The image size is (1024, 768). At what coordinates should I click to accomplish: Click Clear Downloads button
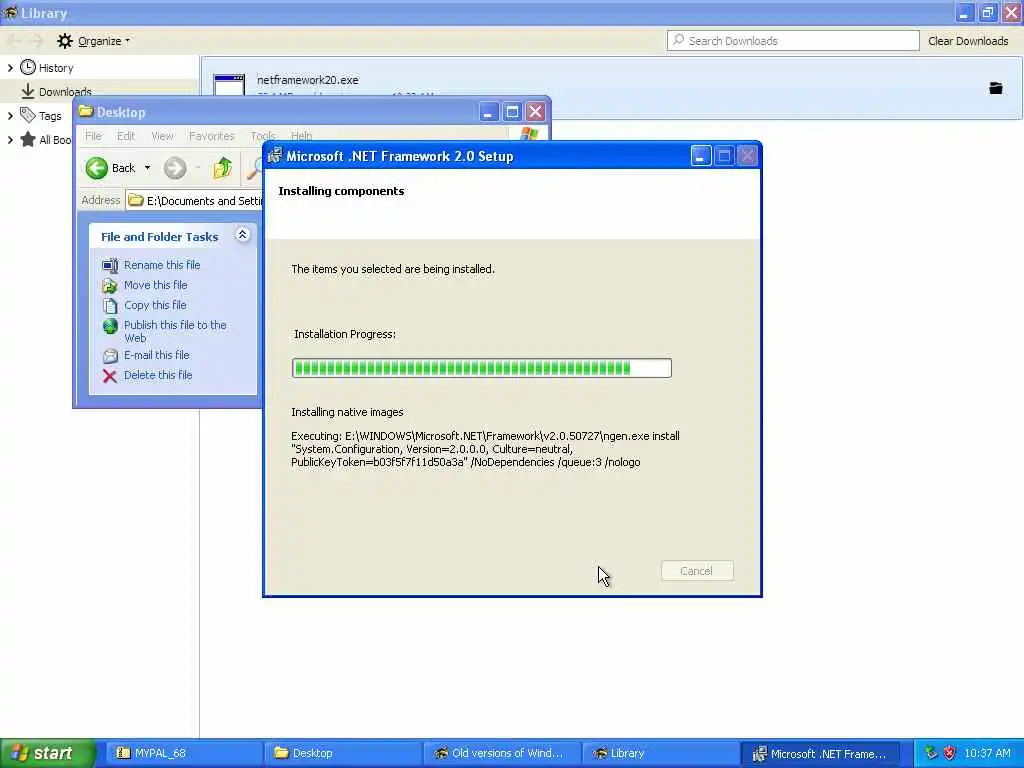pyautogui.click(x=968, y=41)
